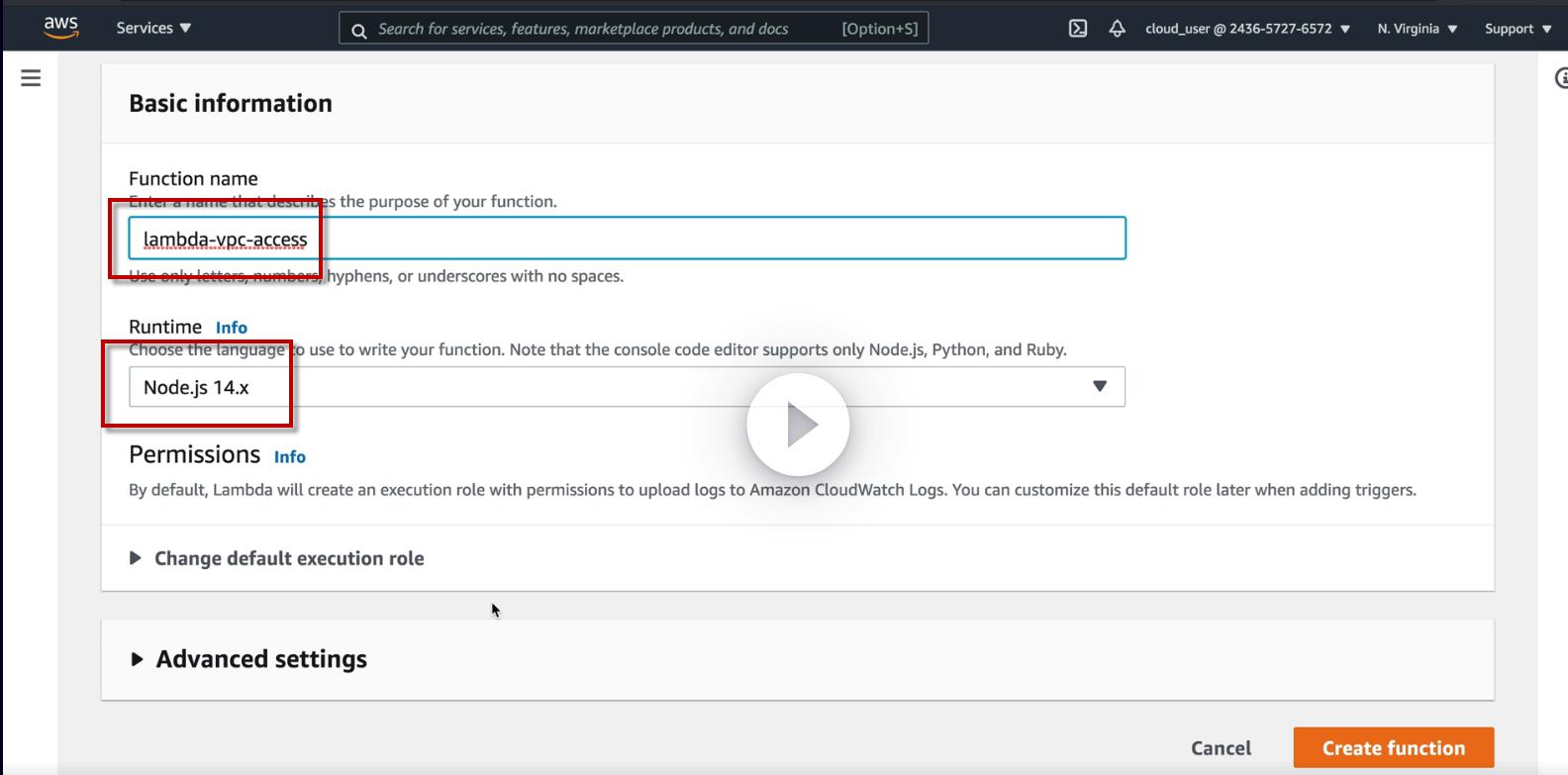
Task: Open the Services menu
Action: [153, 28]
